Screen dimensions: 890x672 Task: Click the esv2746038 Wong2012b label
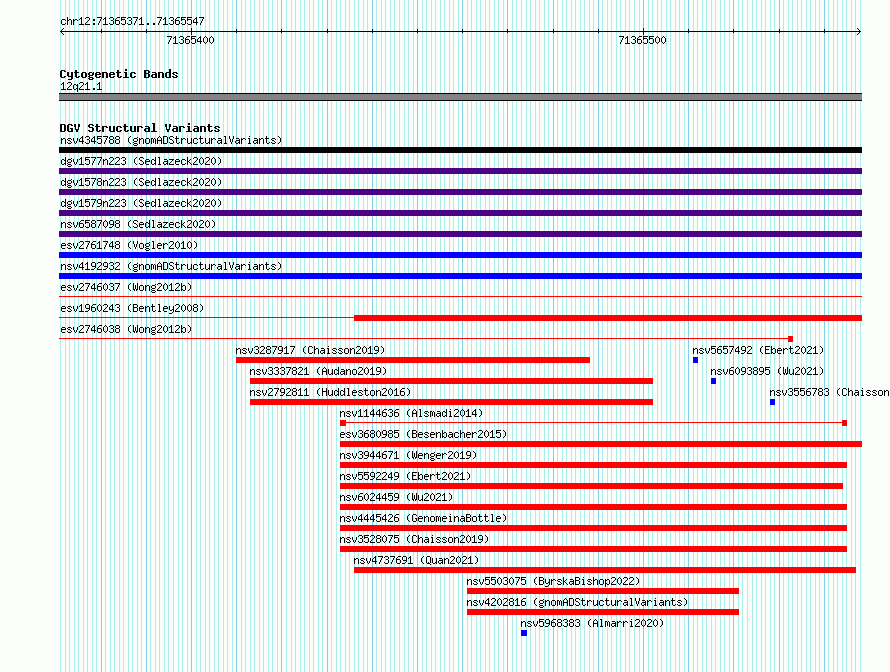click(x=126, y=329)
